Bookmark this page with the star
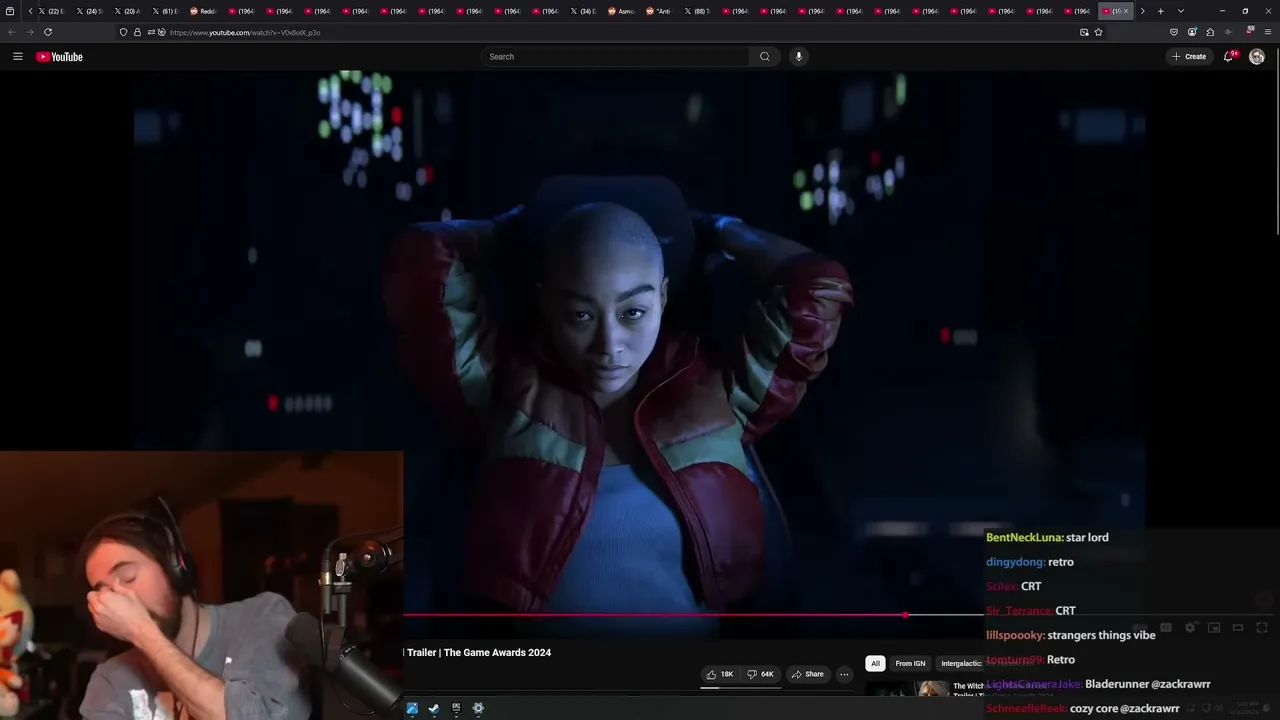 pos(1098,32)
